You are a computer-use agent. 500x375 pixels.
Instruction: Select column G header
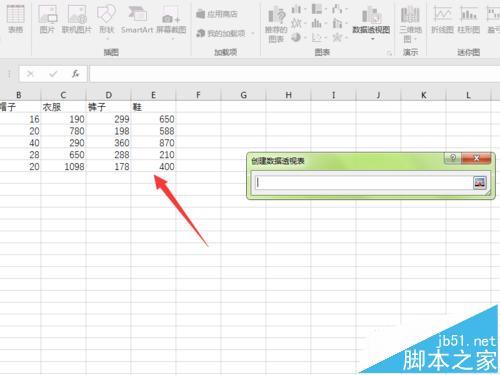pos(243,95)
